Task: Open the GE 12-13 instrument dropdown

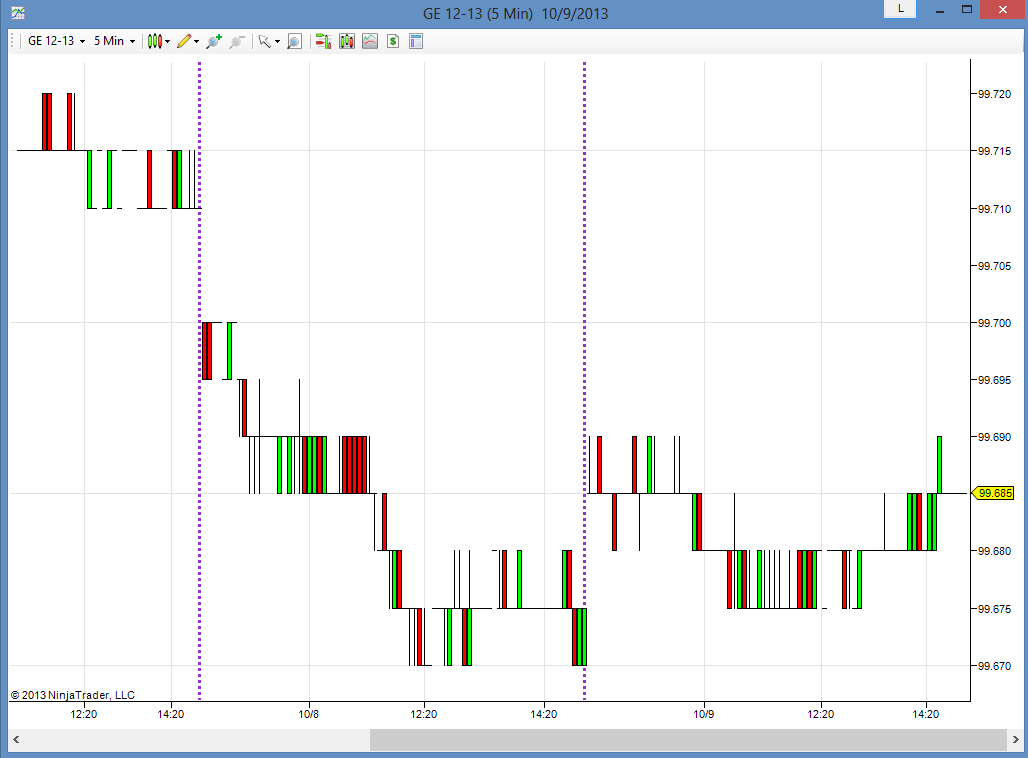Action: coord(56,41)
